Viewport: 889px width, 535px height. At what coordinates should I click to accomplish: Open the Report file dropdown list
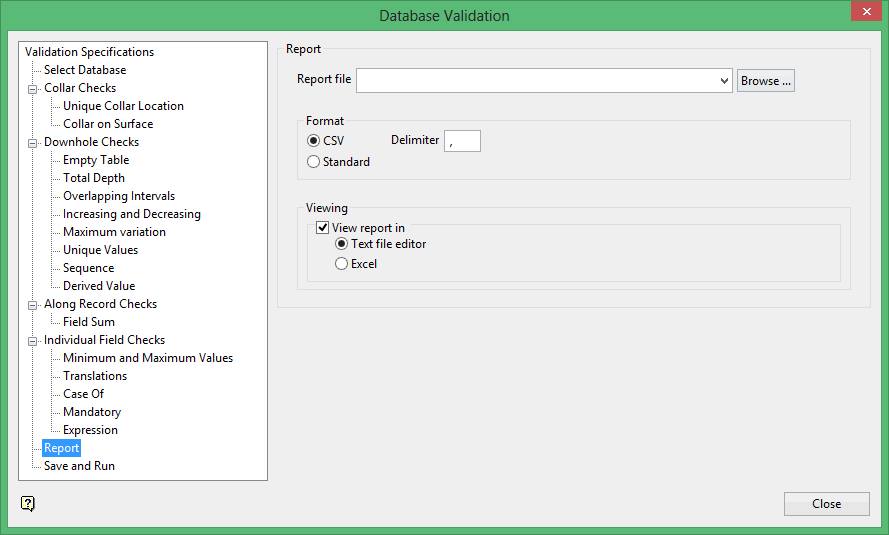(x=724, y=81)
